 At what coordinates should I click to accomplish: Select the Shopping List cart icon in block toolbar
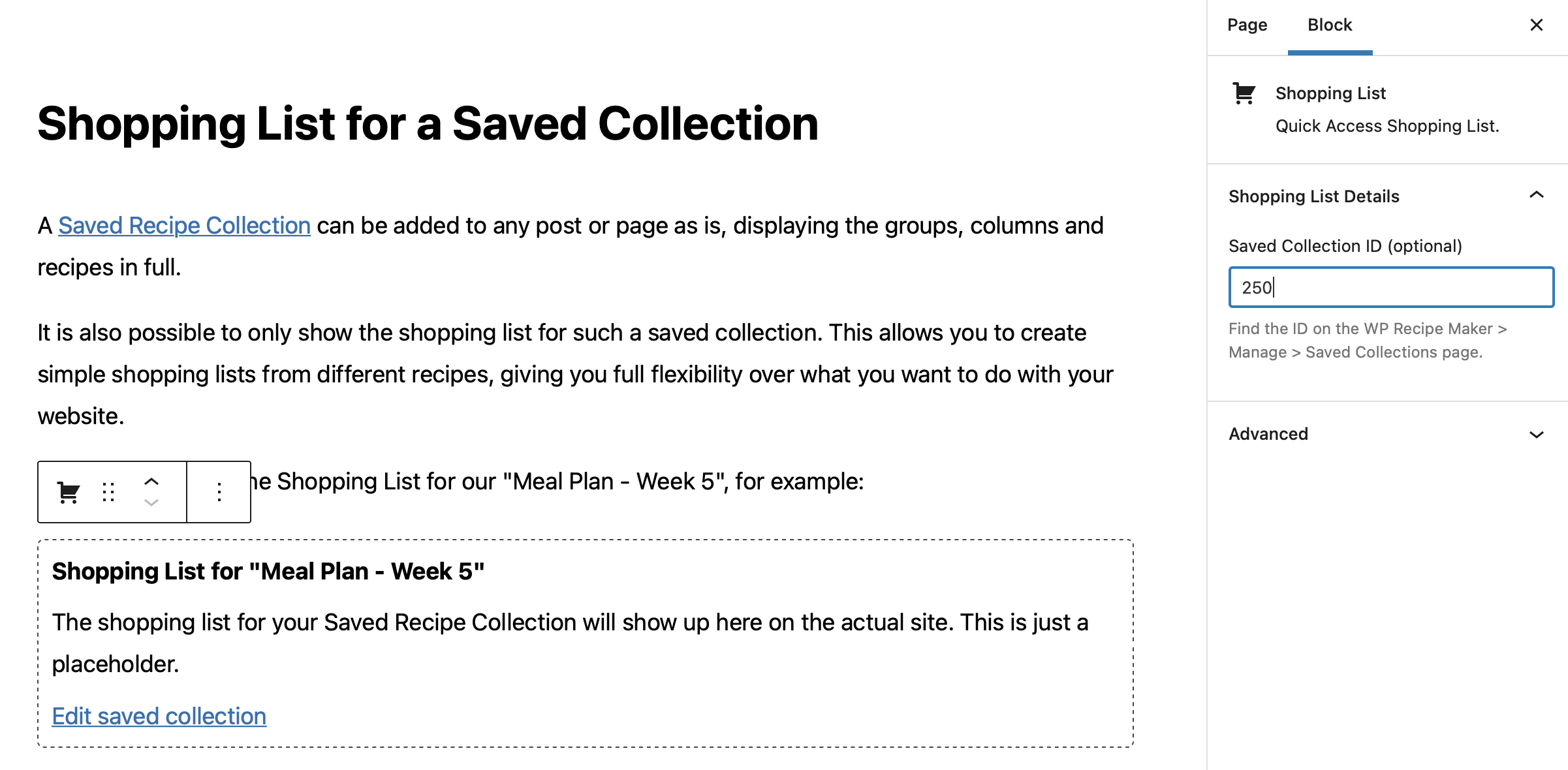(x=69, y=491)
